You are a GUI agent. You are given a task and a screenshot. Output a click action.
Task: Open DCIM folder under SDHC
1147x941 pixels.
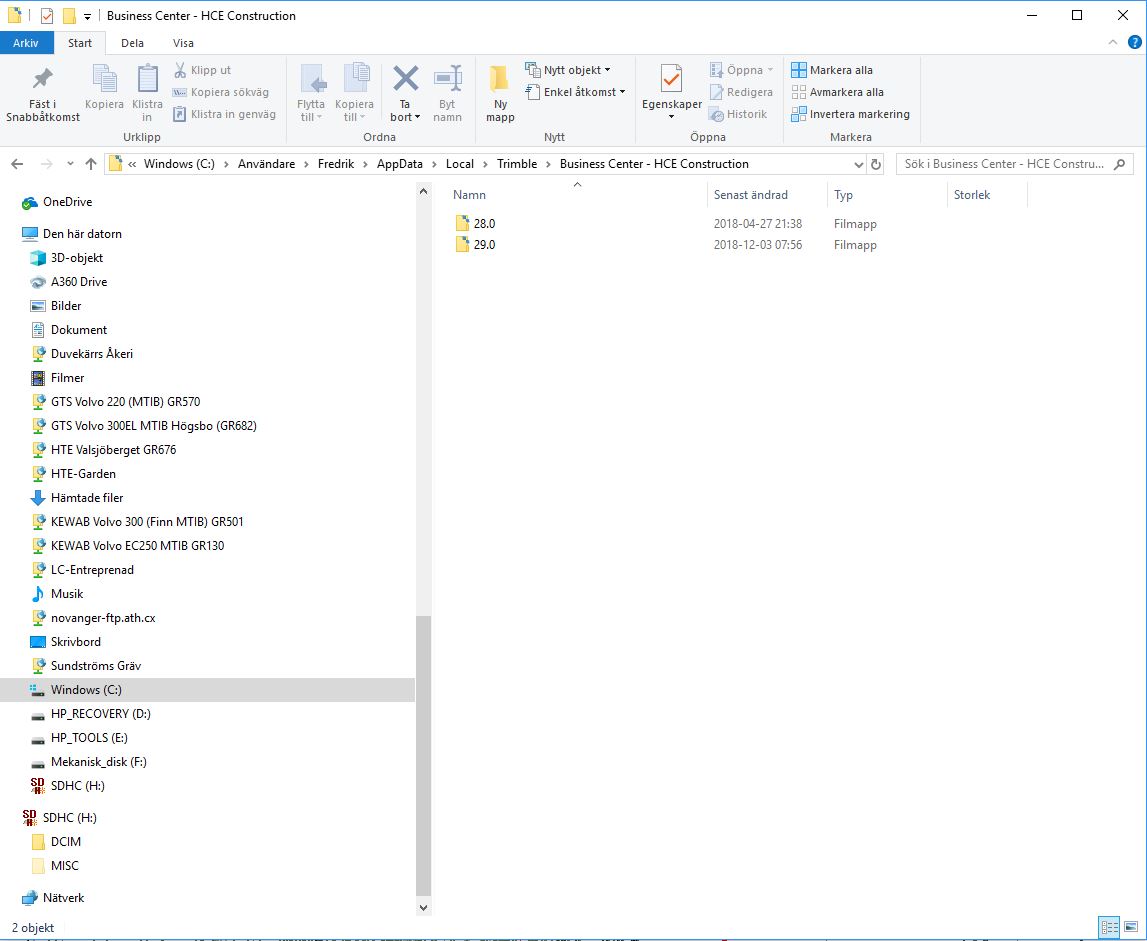(56, 841)
